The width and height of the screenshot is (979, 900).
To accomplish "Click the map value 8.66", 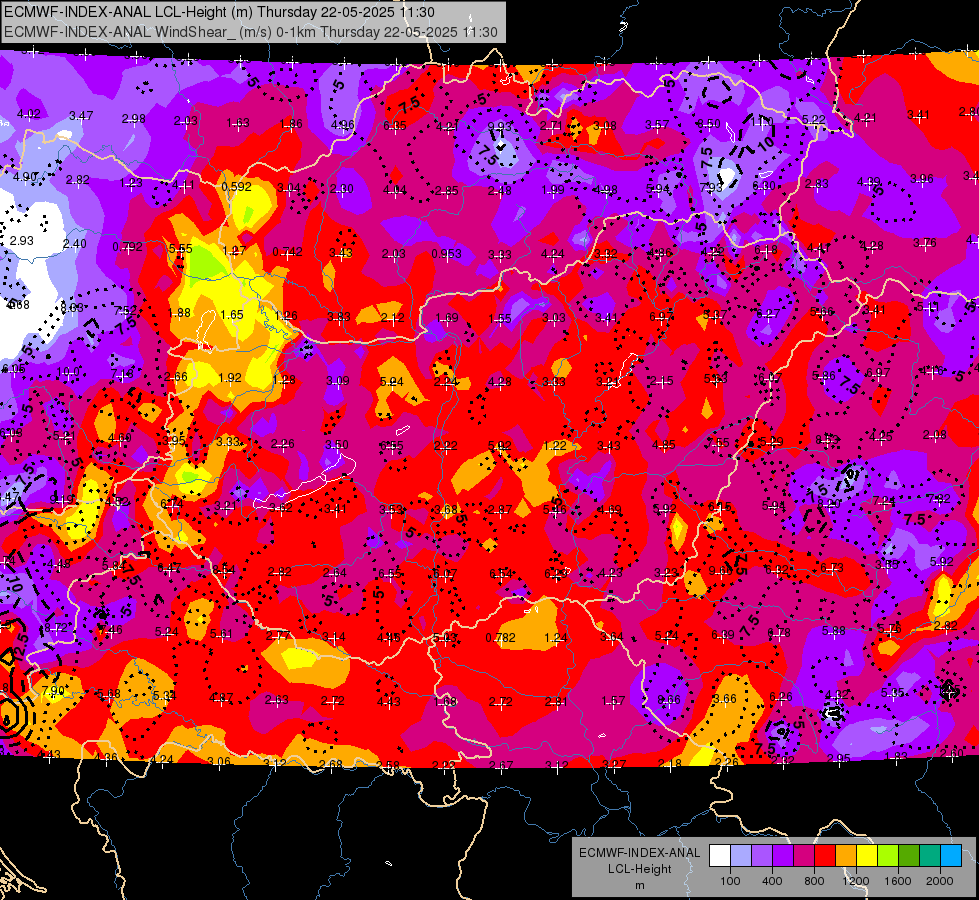I will 669,700.
